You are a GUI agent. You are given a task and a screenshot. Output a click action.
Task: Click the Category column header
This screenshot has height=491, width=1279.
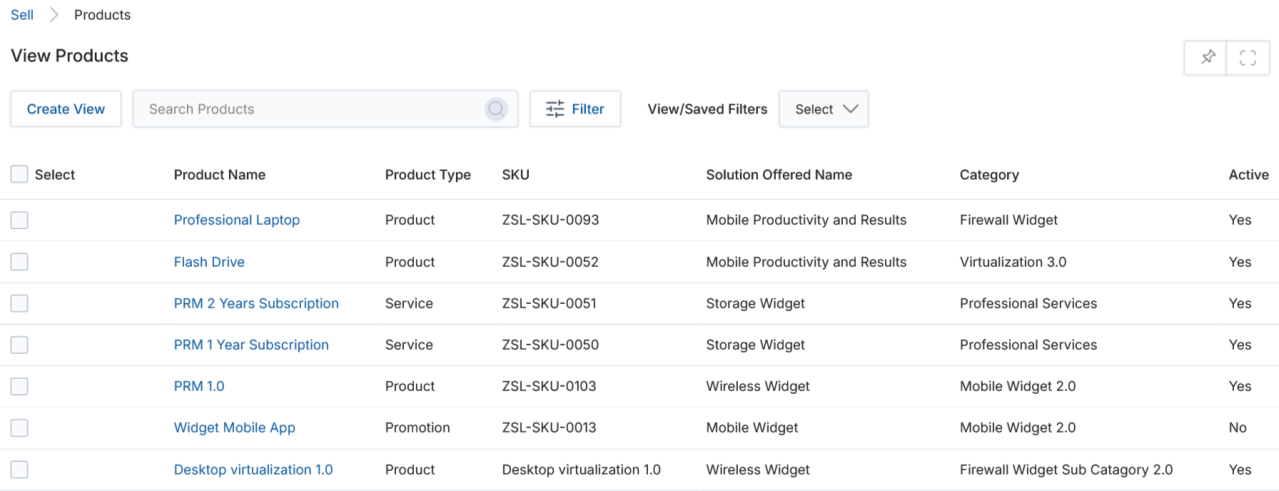click(x=989, y=175)
